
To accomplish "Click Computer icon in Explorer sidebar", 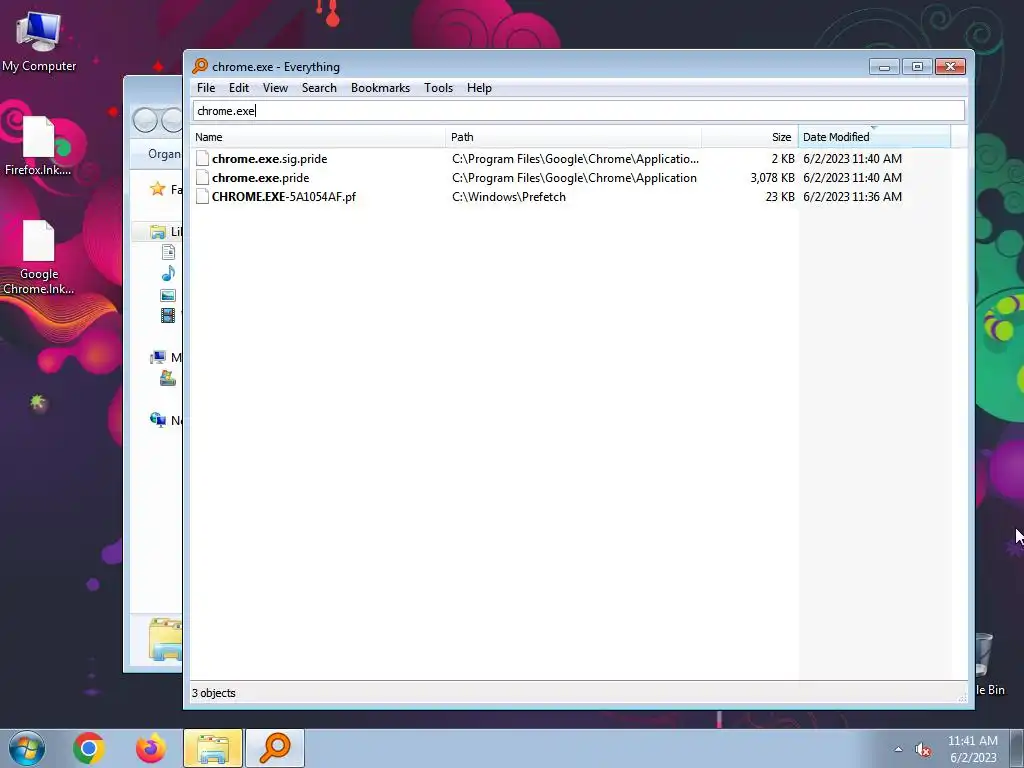I will pyautogui.click(x=157, y=357).
